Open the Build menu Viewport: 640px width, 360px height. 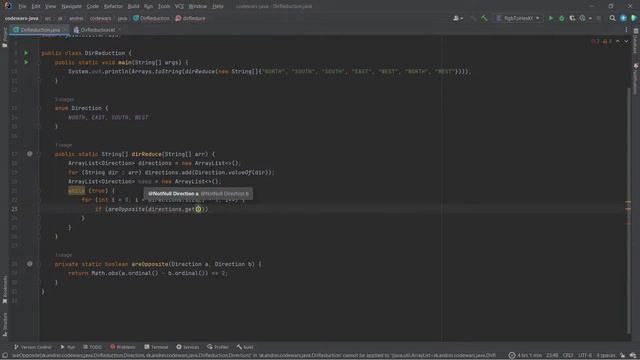[133, 7]
